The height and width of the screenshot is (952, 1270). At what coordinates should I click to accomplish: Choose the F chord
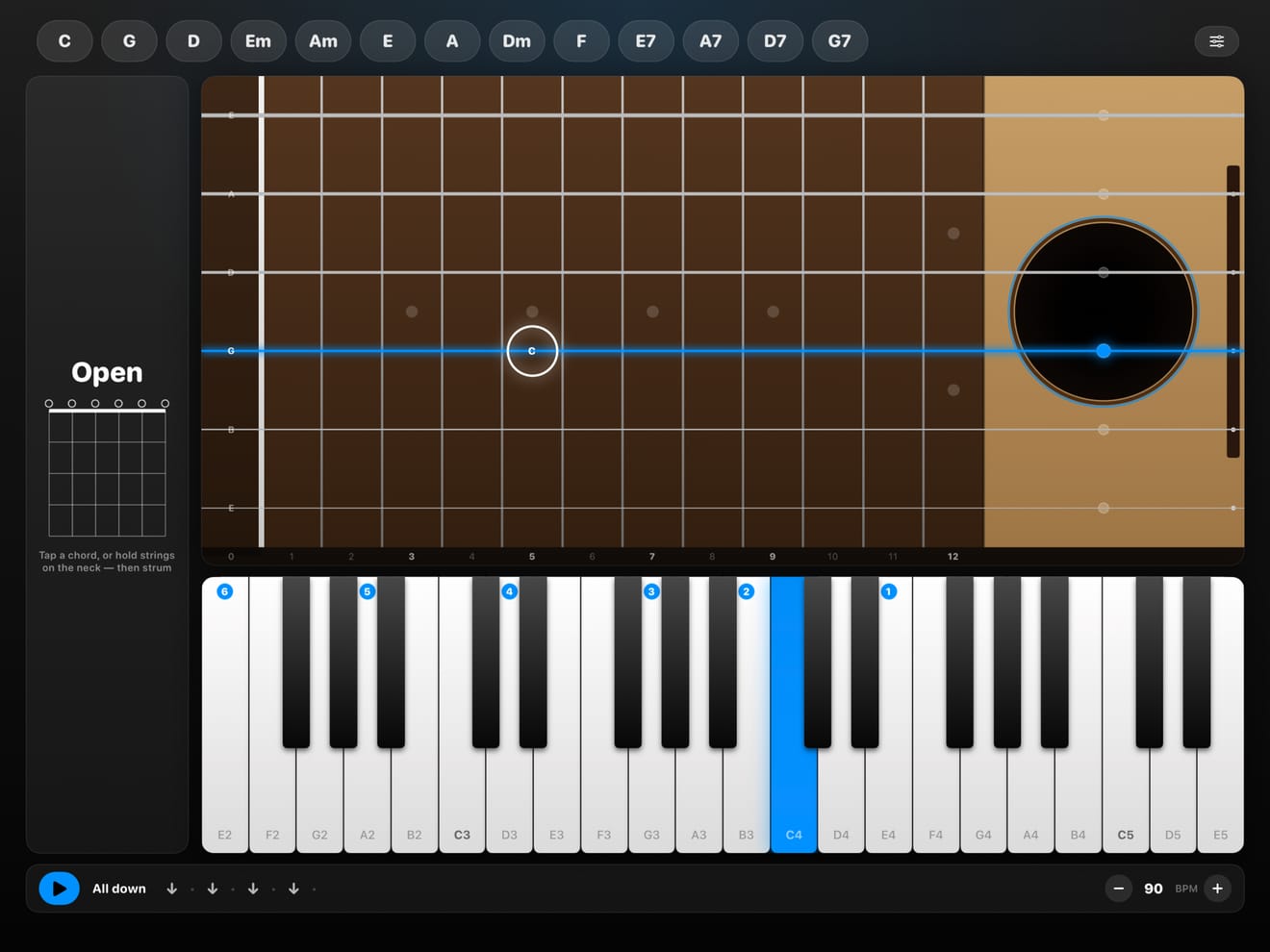coord(581,41)
